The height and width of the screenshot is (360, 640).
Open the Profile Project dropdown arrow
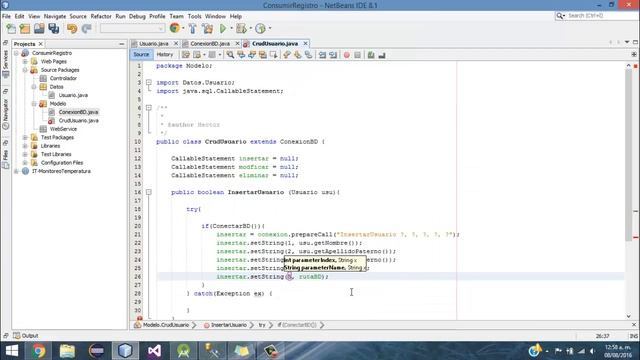point(270,29)
